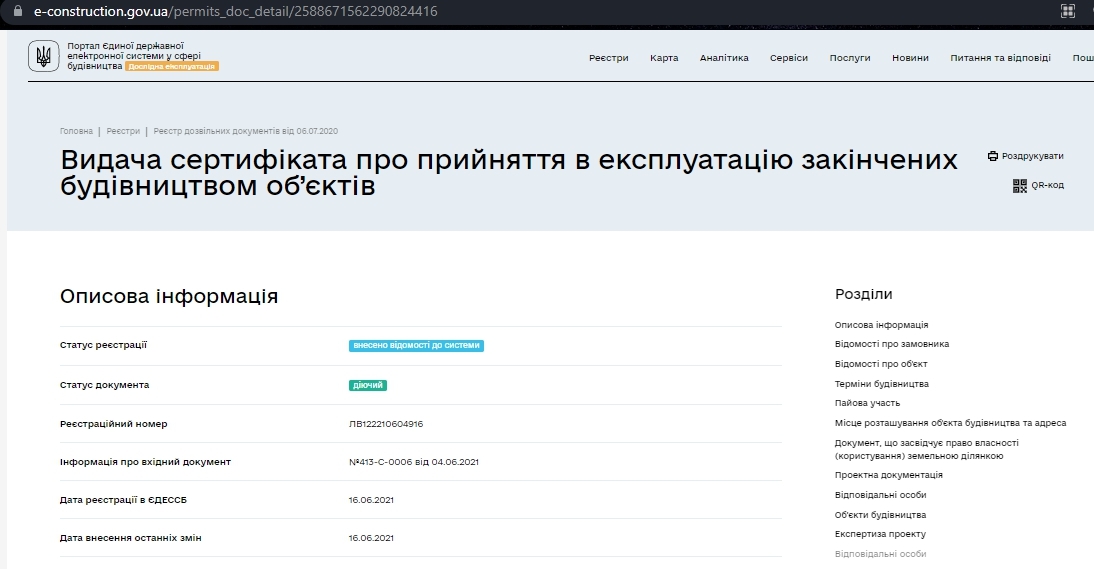Jump to Терміни будівництва section
The image size is (1094, 569).
[882, 384]
